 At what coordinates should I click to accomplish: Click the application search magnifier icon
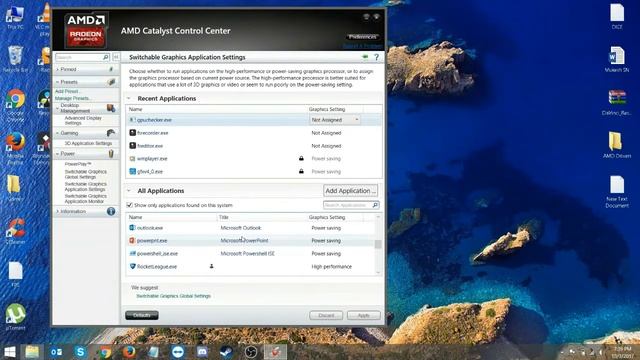[x=375, y=205]
